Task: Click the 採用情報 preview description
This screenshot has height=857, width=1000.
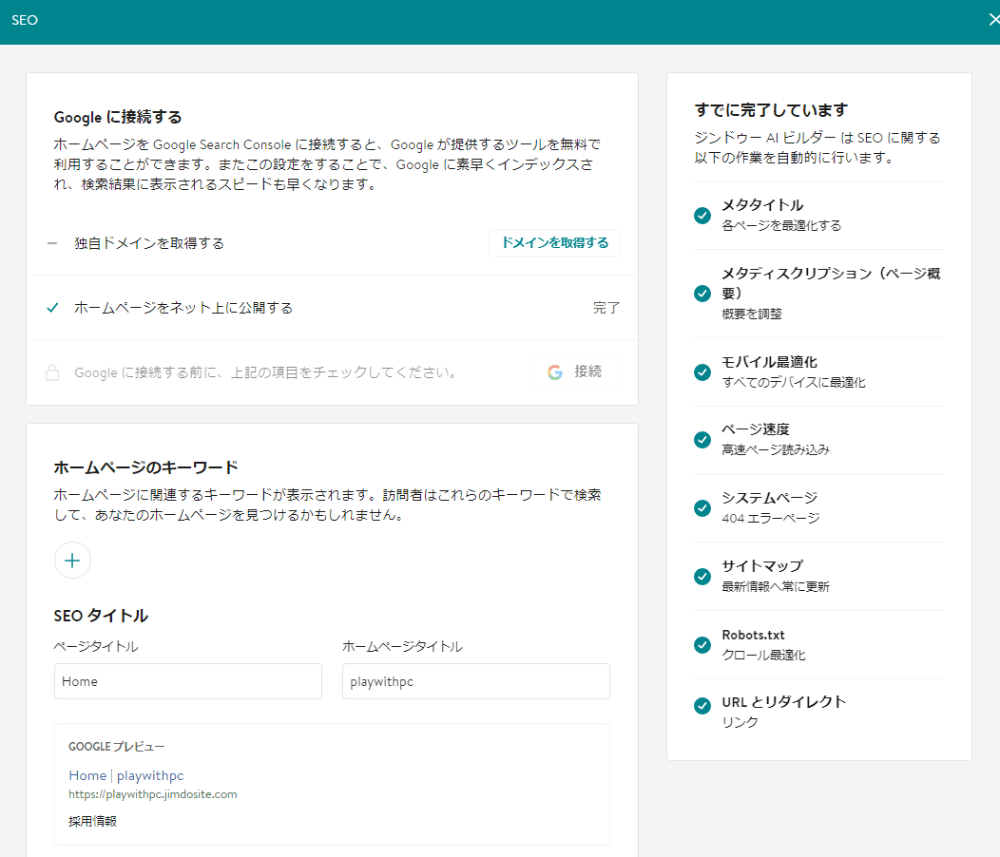Action: (92, 821)
